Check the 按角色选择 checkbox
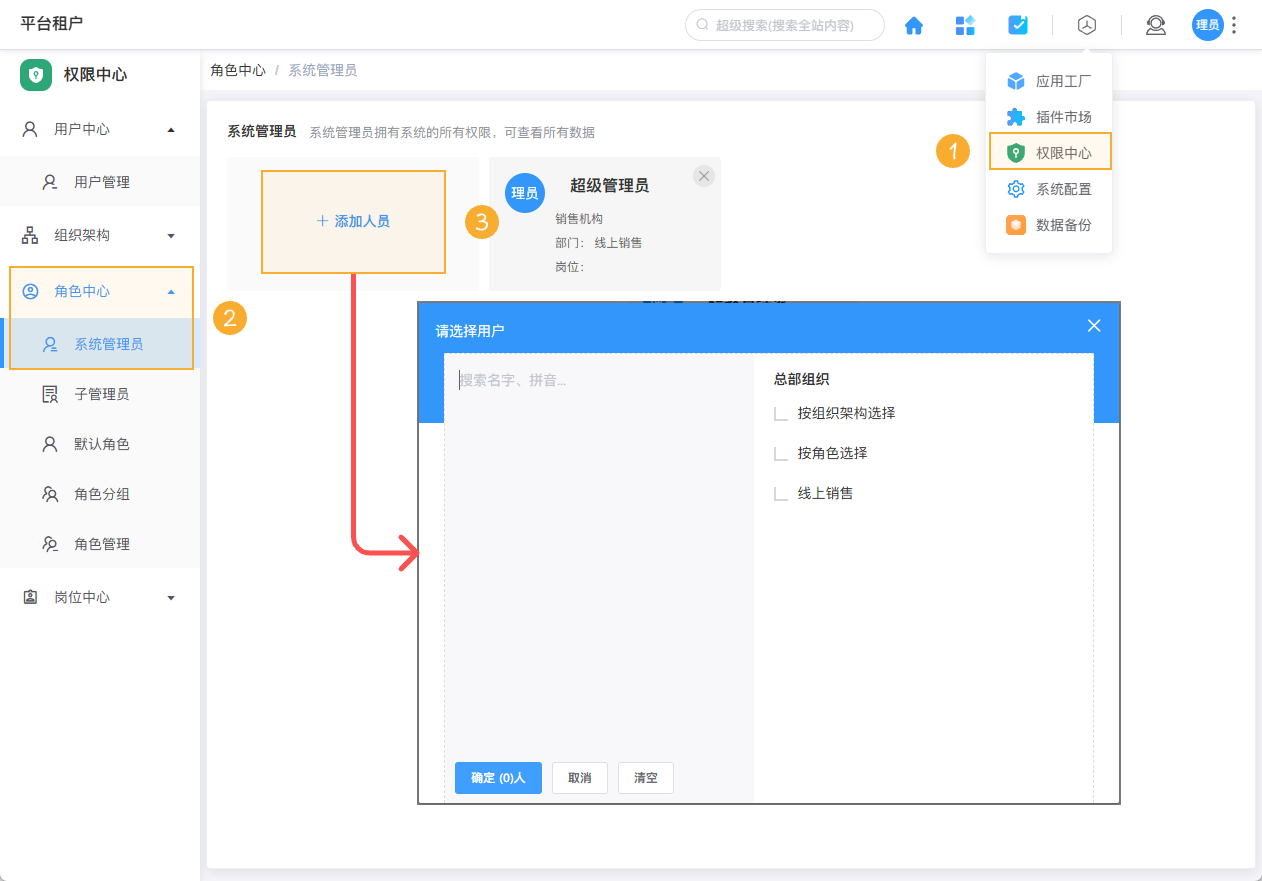1262x881 pixels. pos(781,453)
